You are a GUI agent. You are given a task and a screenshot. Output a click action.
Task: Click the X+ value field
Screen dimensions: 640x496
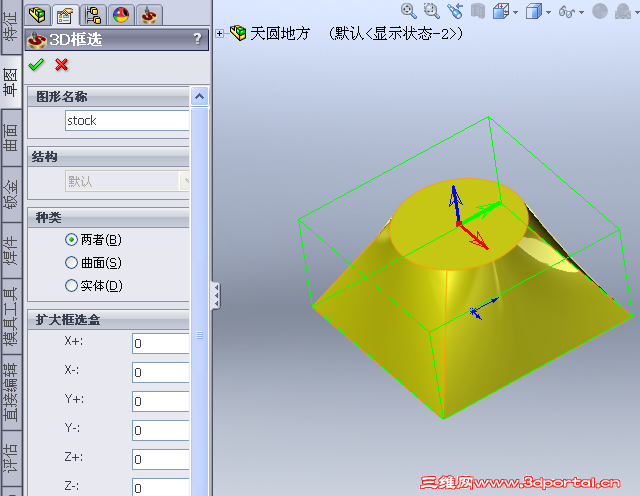pyautogui.click(x=160, y=343)
